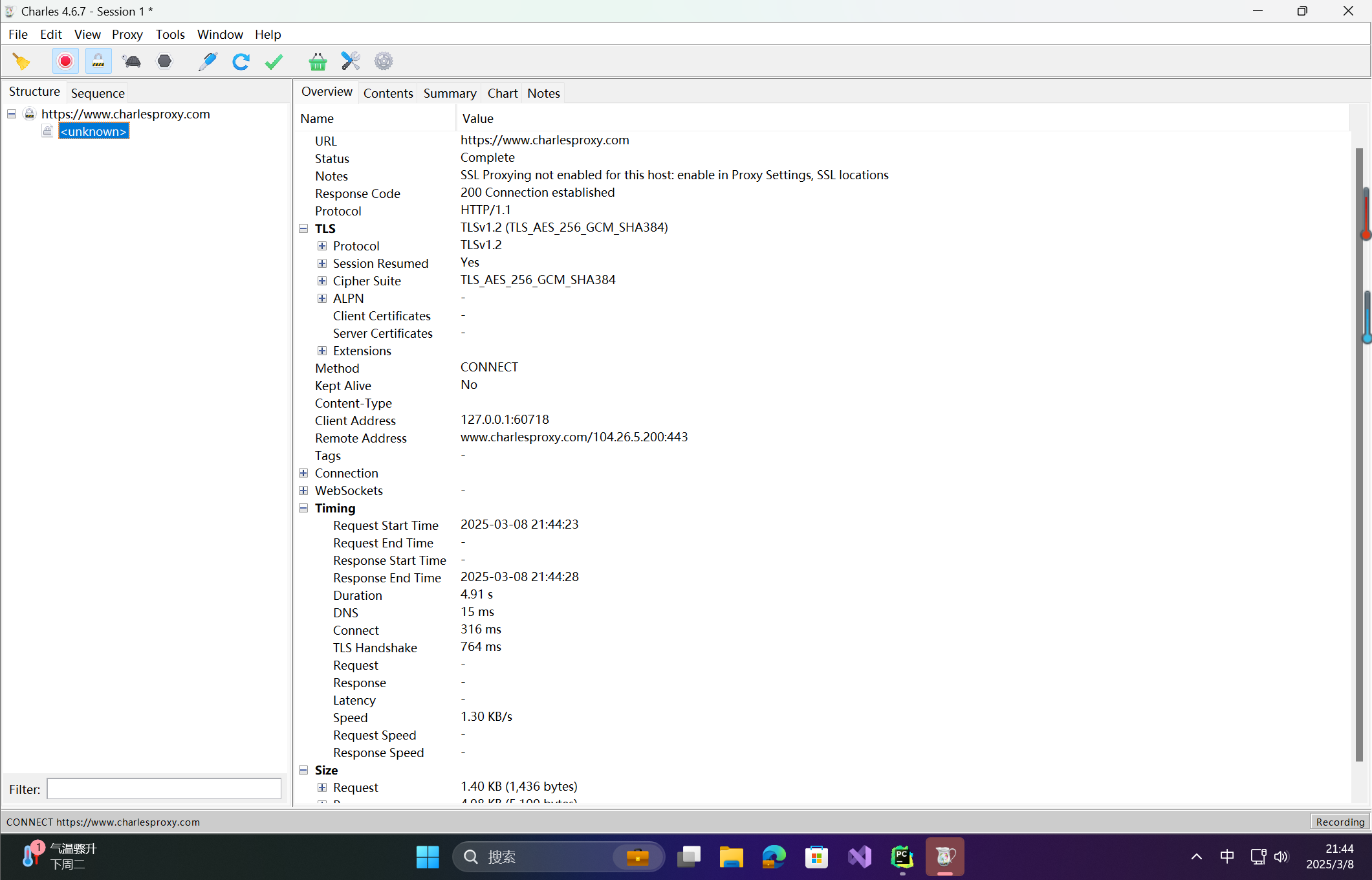1372x880 pixels.
Task: Repeat the selected request using refresh icon
Action: pyautogui.click(x=241, y=61)
